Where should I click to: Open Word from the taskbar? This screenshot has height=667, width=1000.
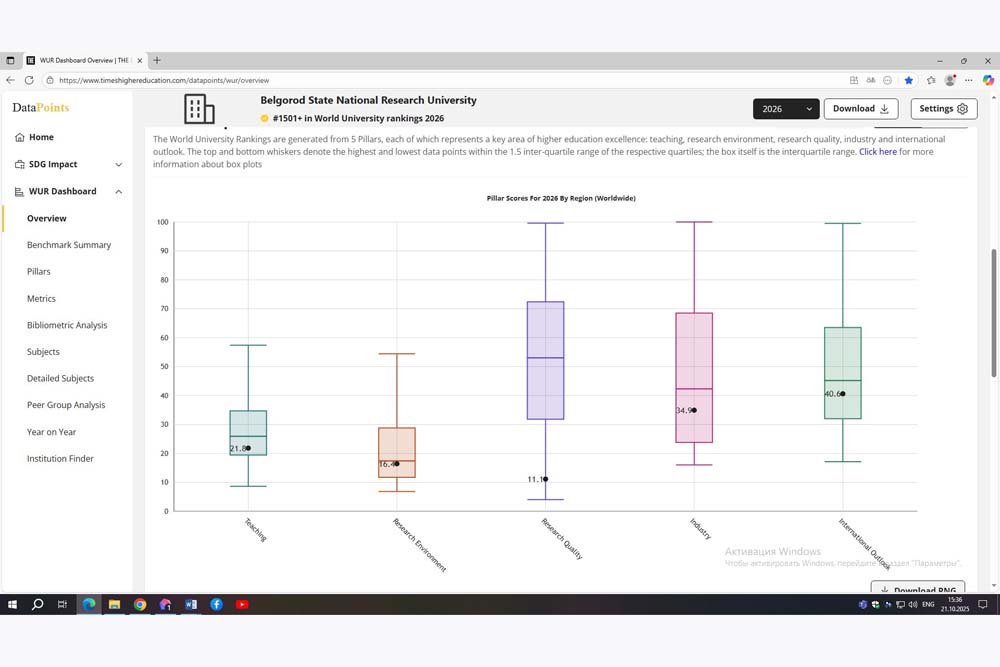(191, 604)
